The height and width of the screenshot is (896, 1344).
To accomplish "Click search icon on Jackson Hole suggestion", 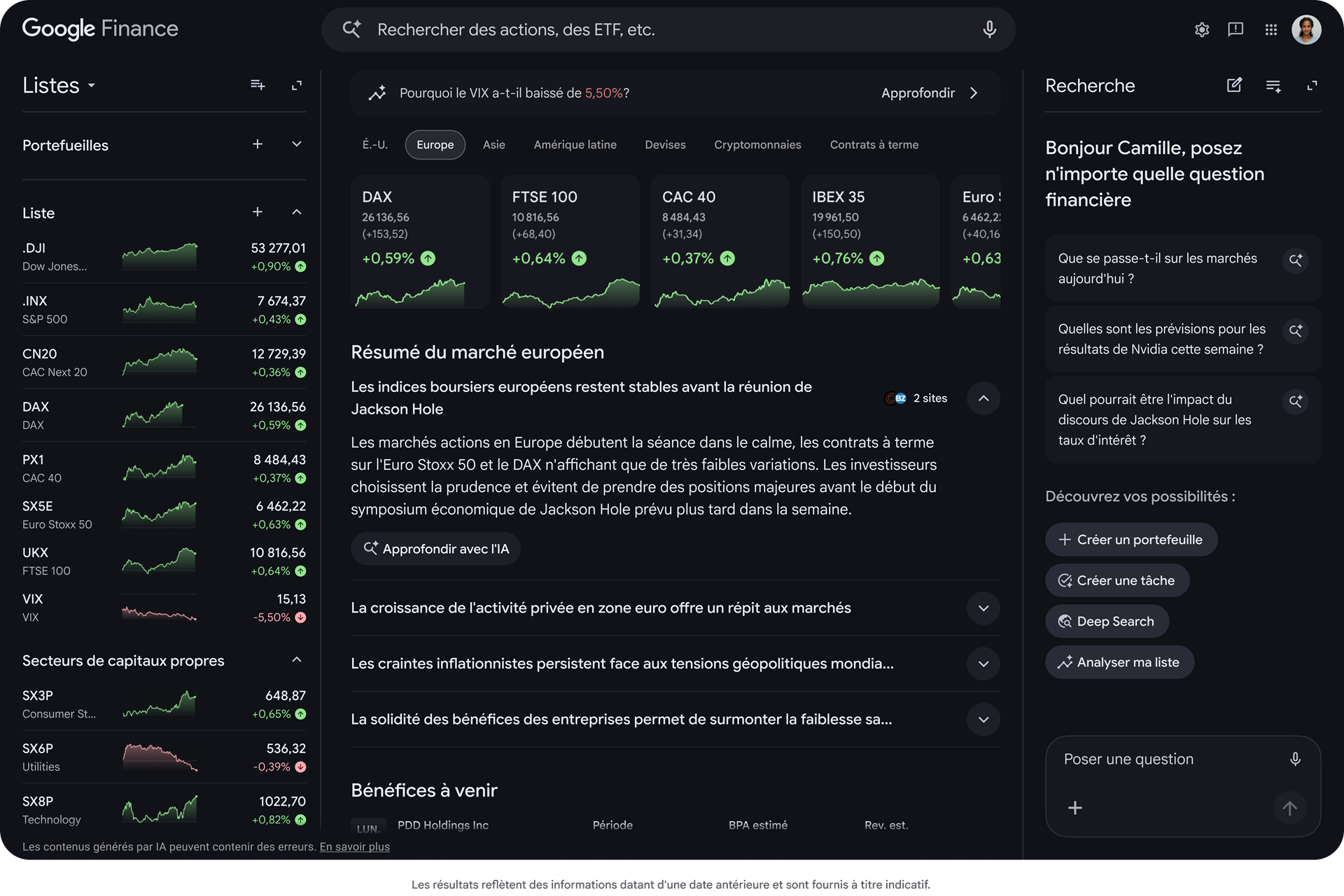I will [1296, 401].
